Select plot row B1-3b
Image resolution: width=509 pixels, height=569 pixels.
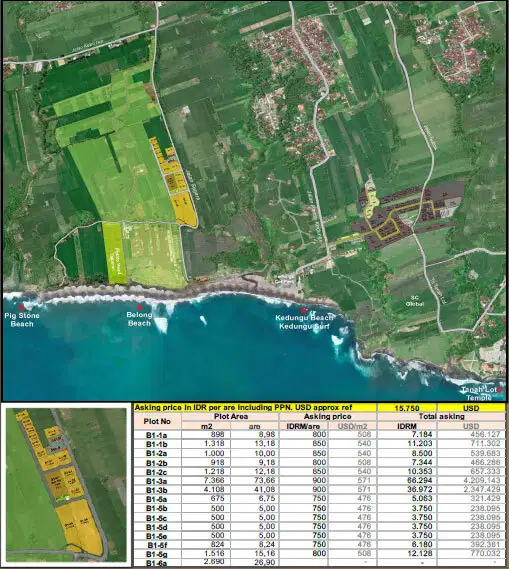319,490
